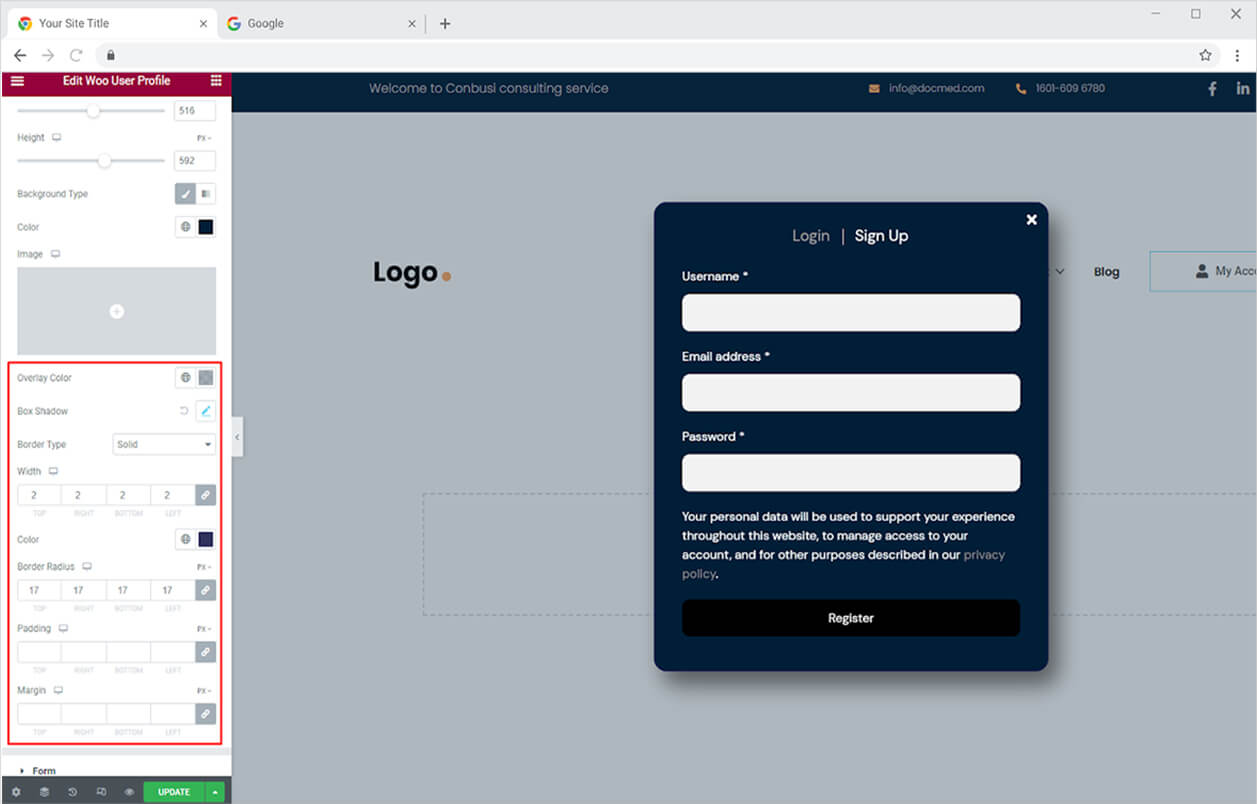Click the green UPDATE button

[174, 792]
